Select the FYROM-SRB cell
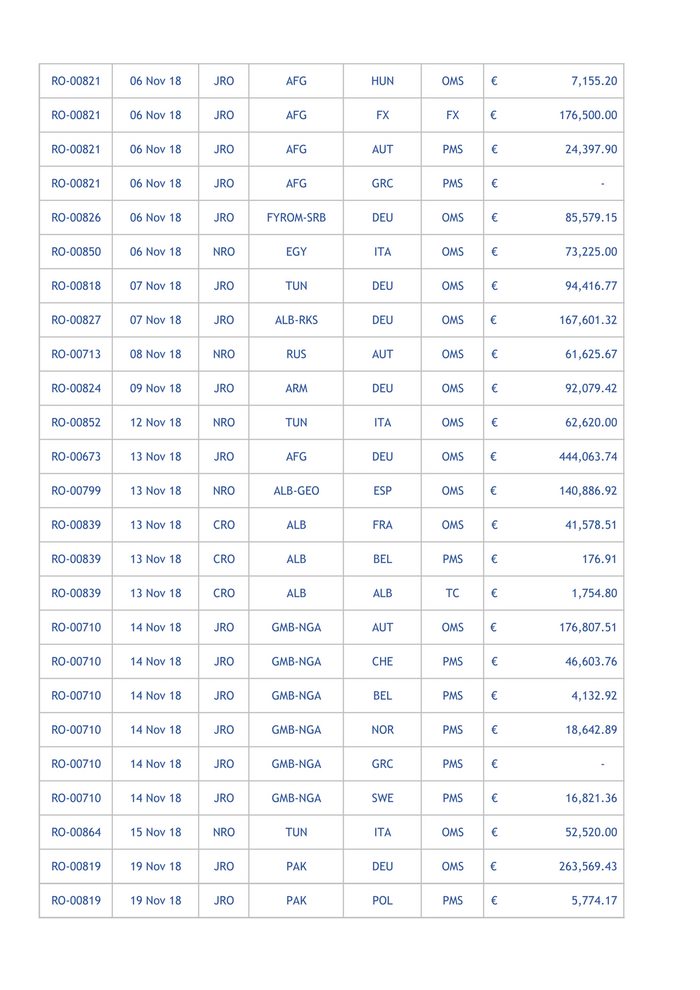Screen dimensions: 700x990 point(296,217)
